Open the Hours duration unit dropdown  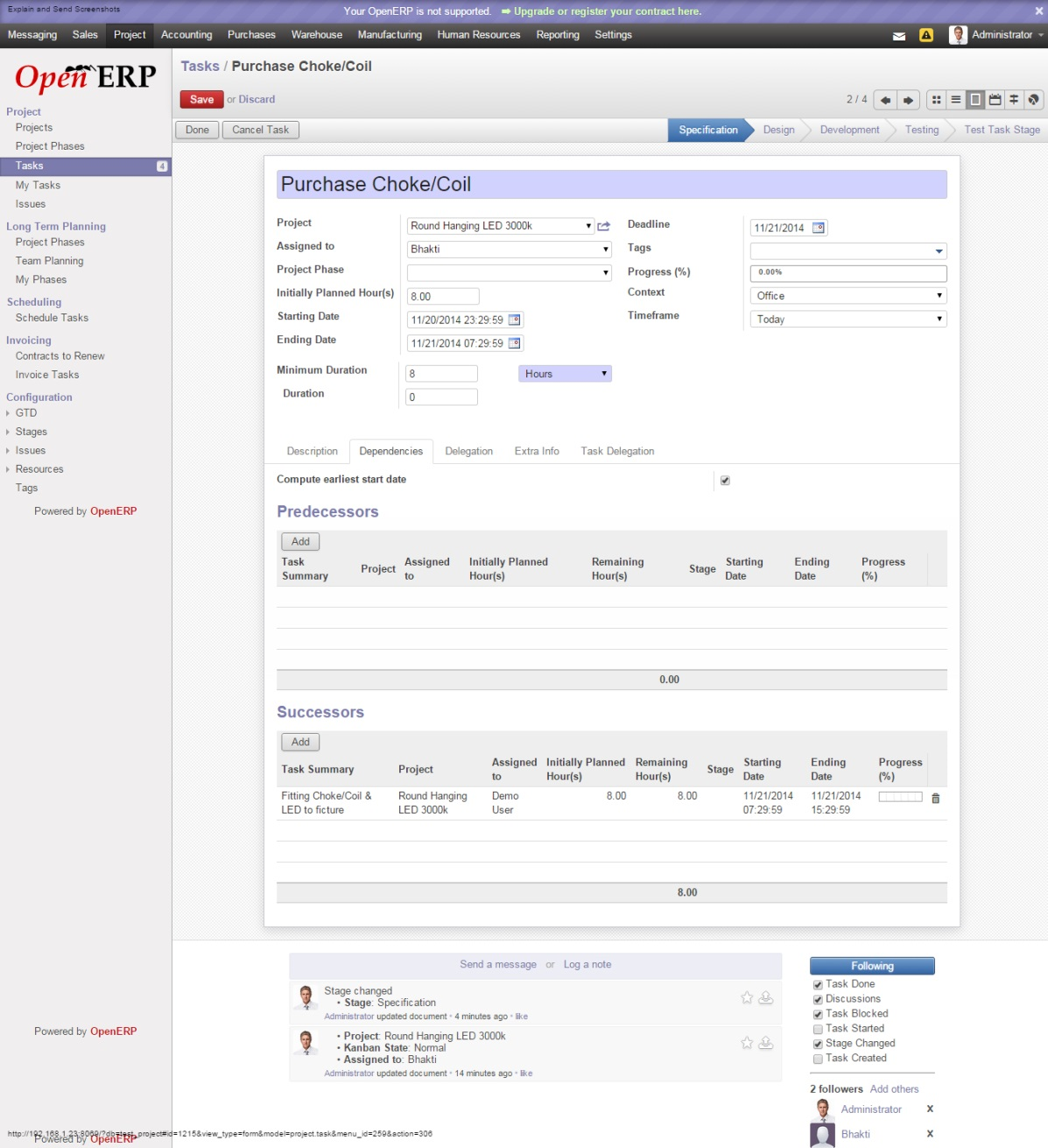[x=603, y=373]
